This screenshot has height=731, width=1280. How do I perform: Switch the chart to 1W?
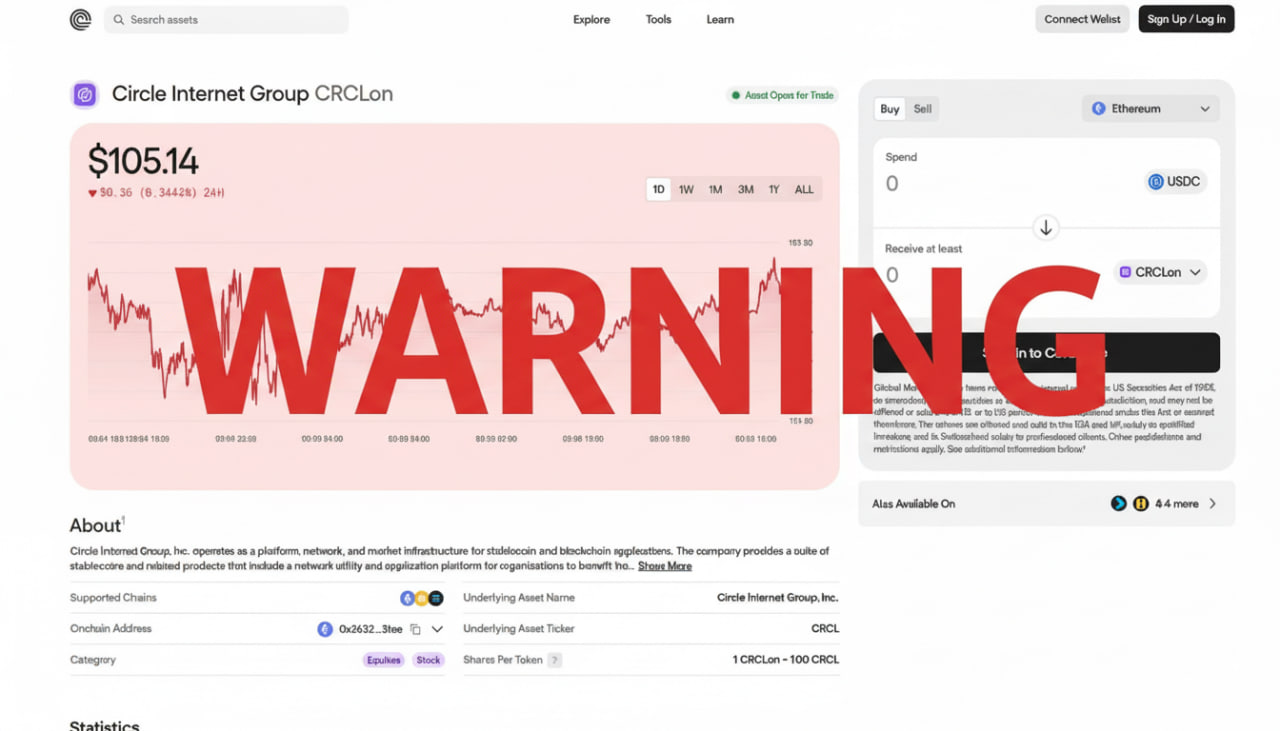pos(686,190)
